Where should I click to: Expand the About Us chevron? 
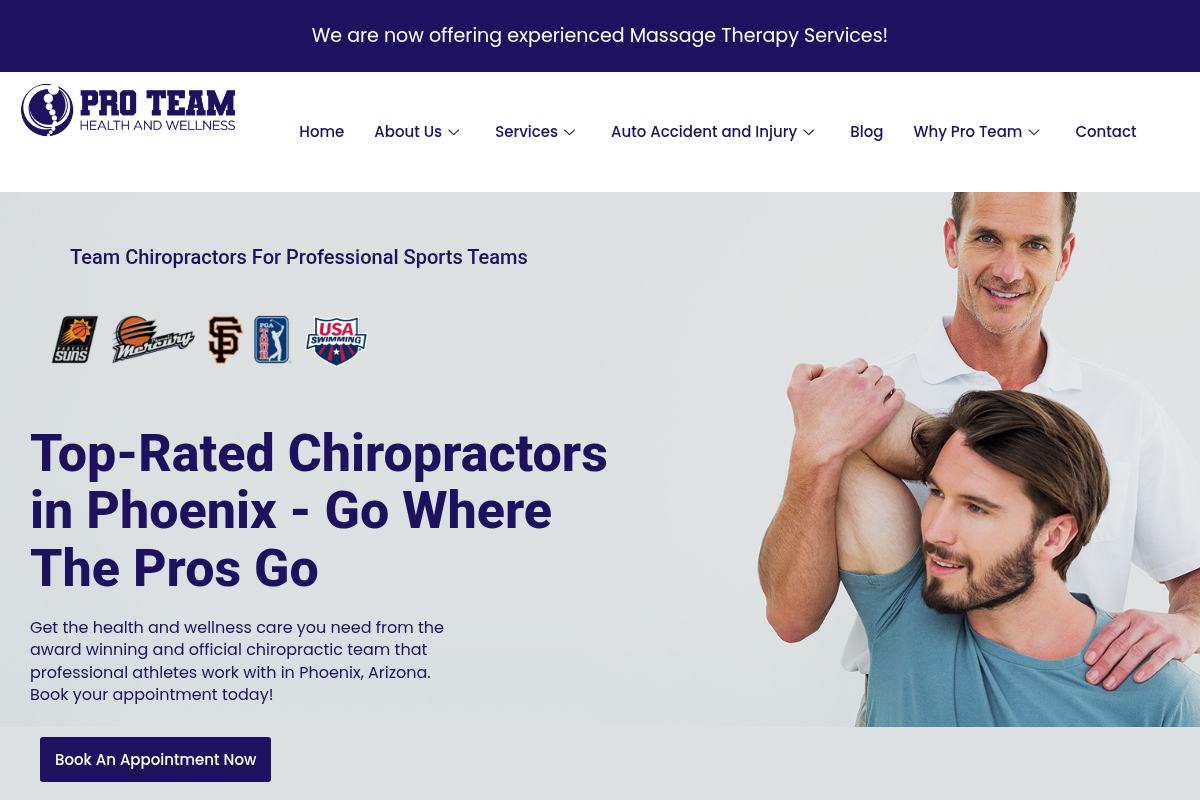click(x=454, y=132)
